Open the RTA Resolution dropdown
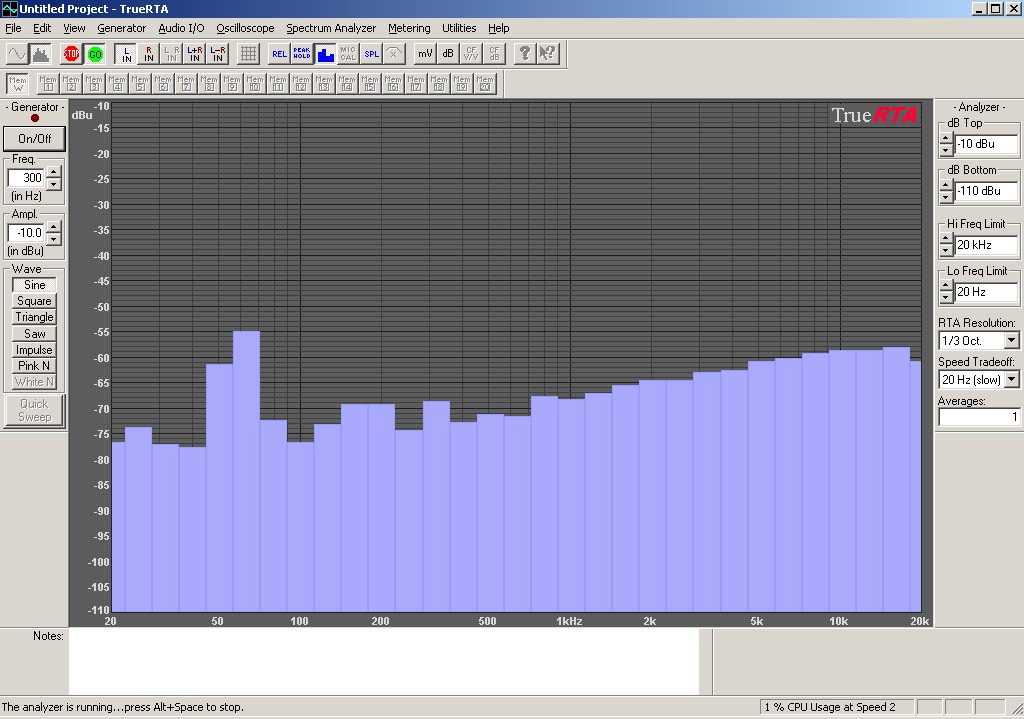The width and height of the screenshot is (1024, 719). [1011, 341]
